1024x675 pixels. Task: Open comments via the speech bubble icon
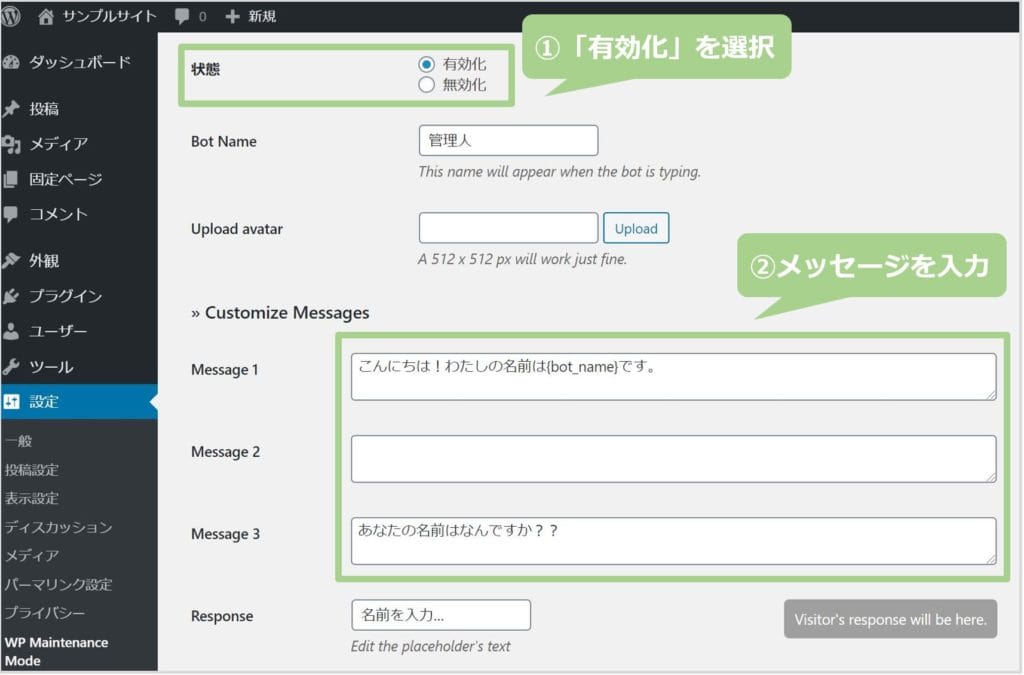click(x=185, y=15)
